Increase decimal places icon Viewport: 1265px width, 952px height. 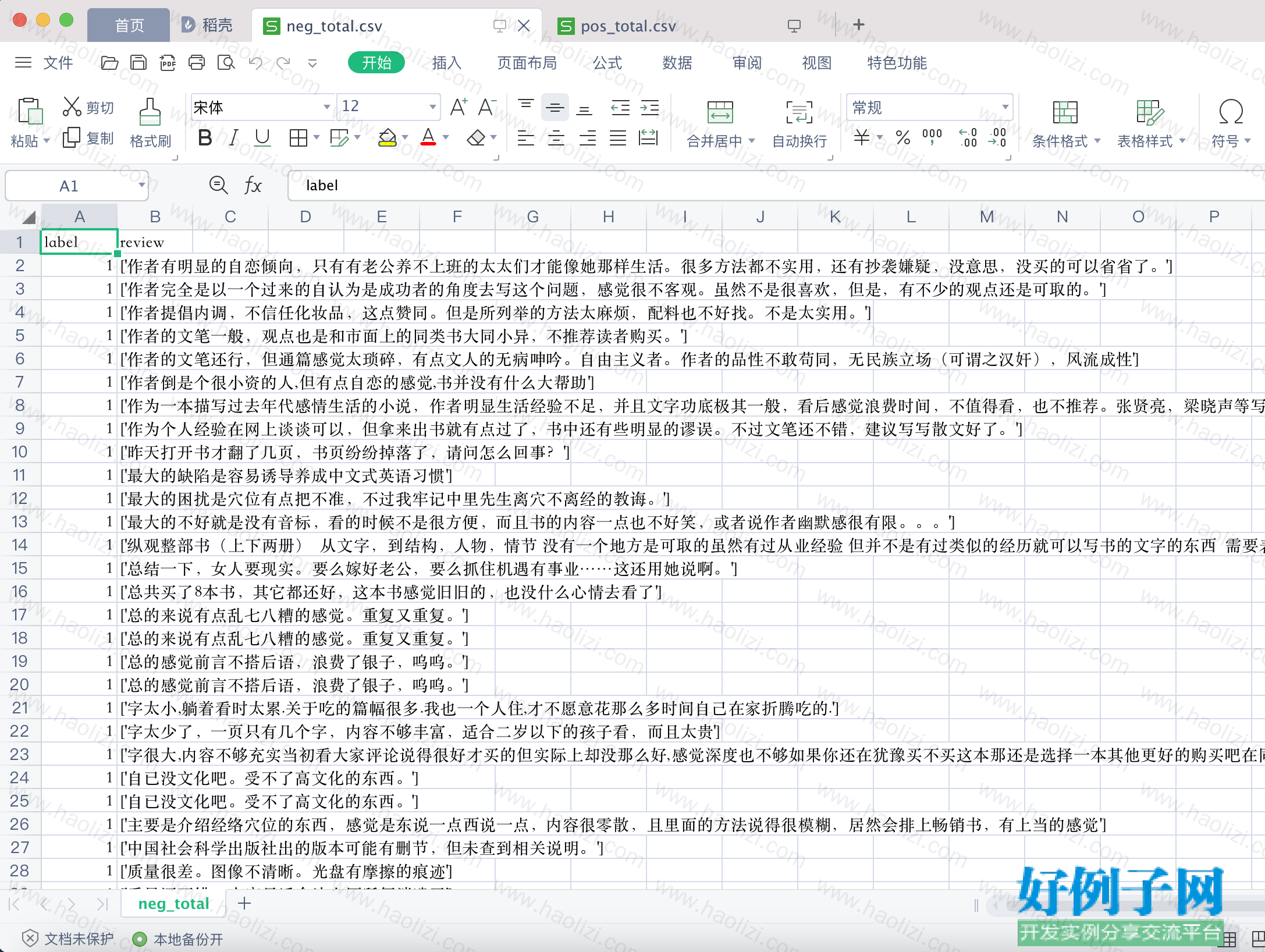(968, 138)
